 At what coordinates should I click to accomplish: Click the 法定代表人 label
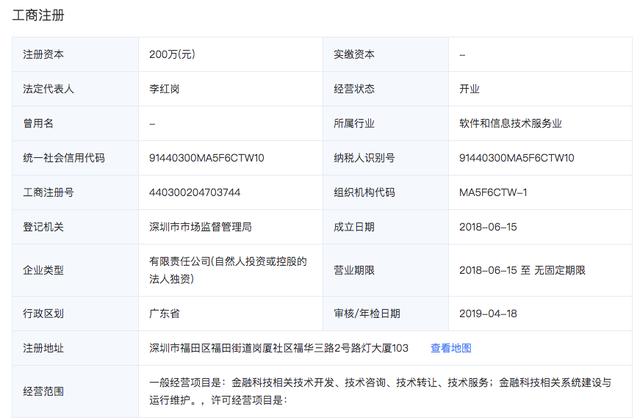coord(48,89)
